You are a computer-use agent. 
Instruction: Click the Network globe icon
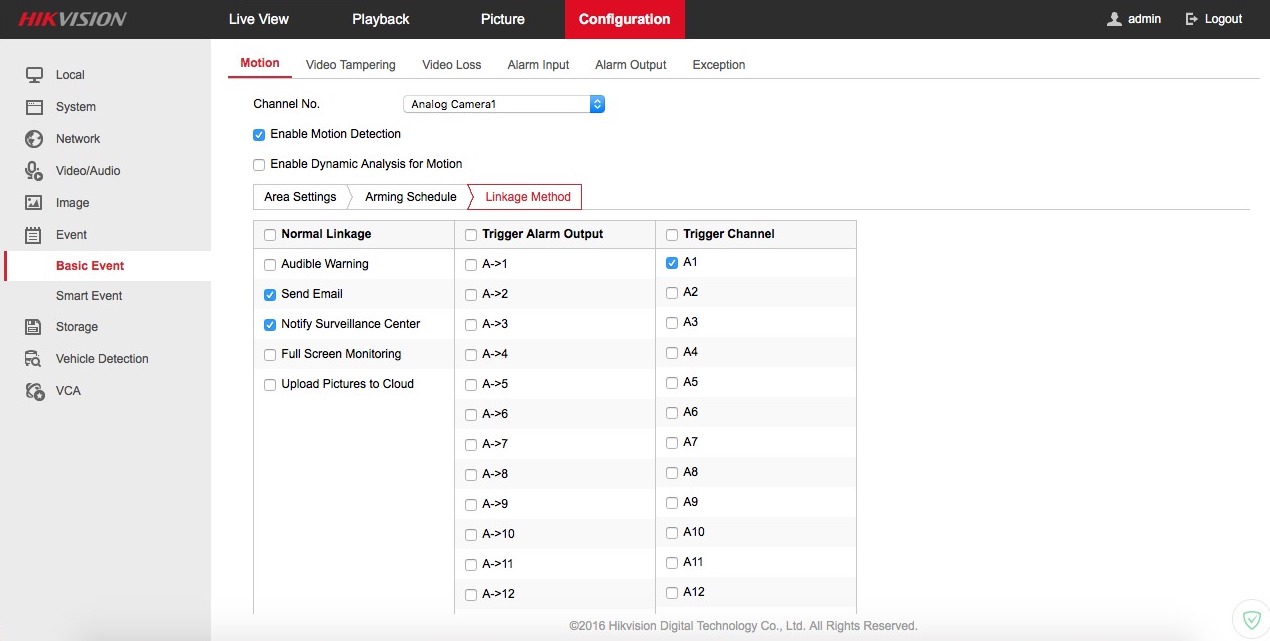point(34,139)
